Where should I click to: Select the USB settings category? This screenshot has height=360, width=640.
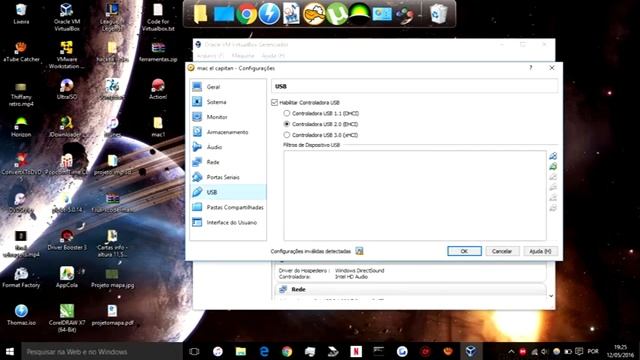coord(228,192)
